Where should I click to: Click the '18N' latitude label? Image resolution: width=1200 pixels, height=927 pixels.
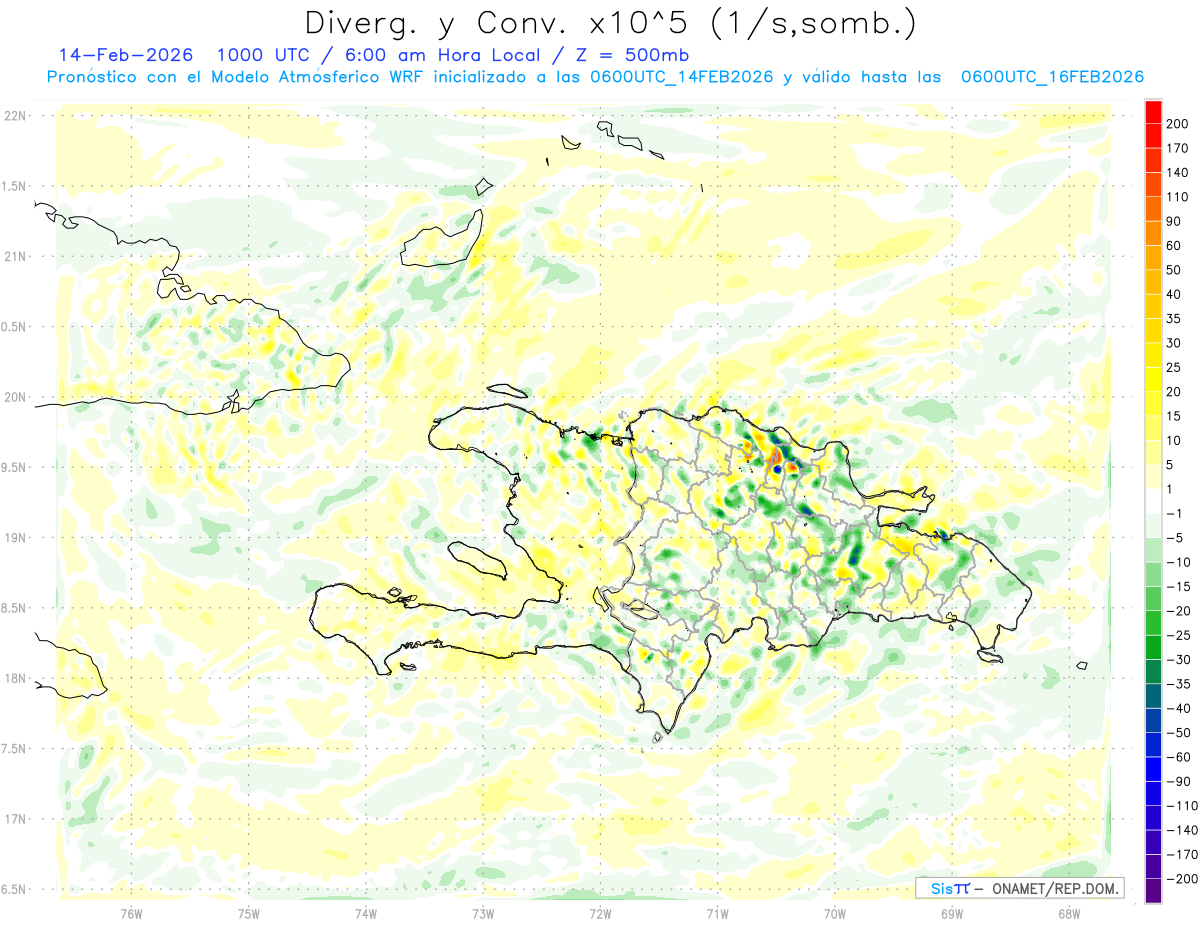14,679
